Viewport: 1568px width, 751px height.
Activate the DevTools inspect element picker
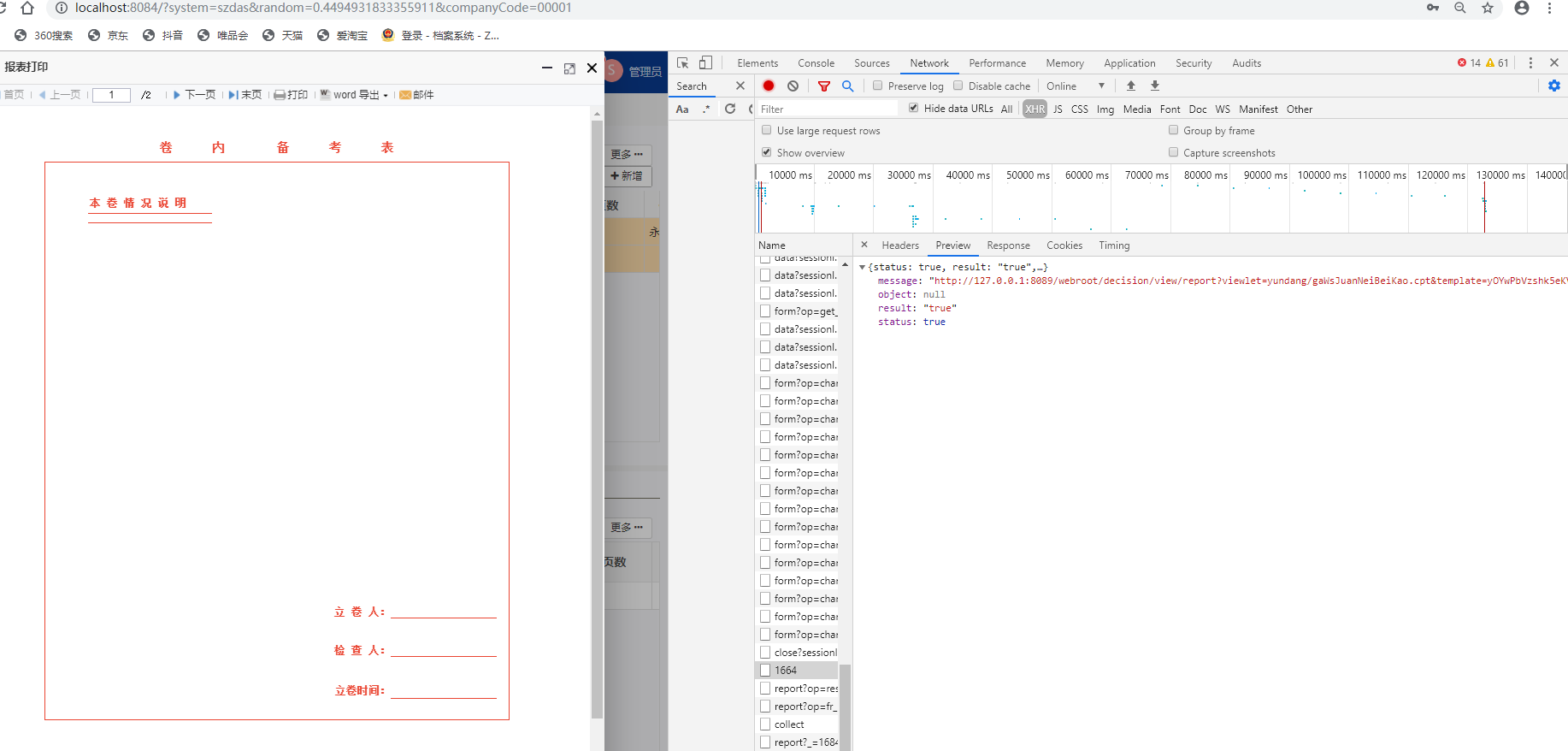[682, 63]
